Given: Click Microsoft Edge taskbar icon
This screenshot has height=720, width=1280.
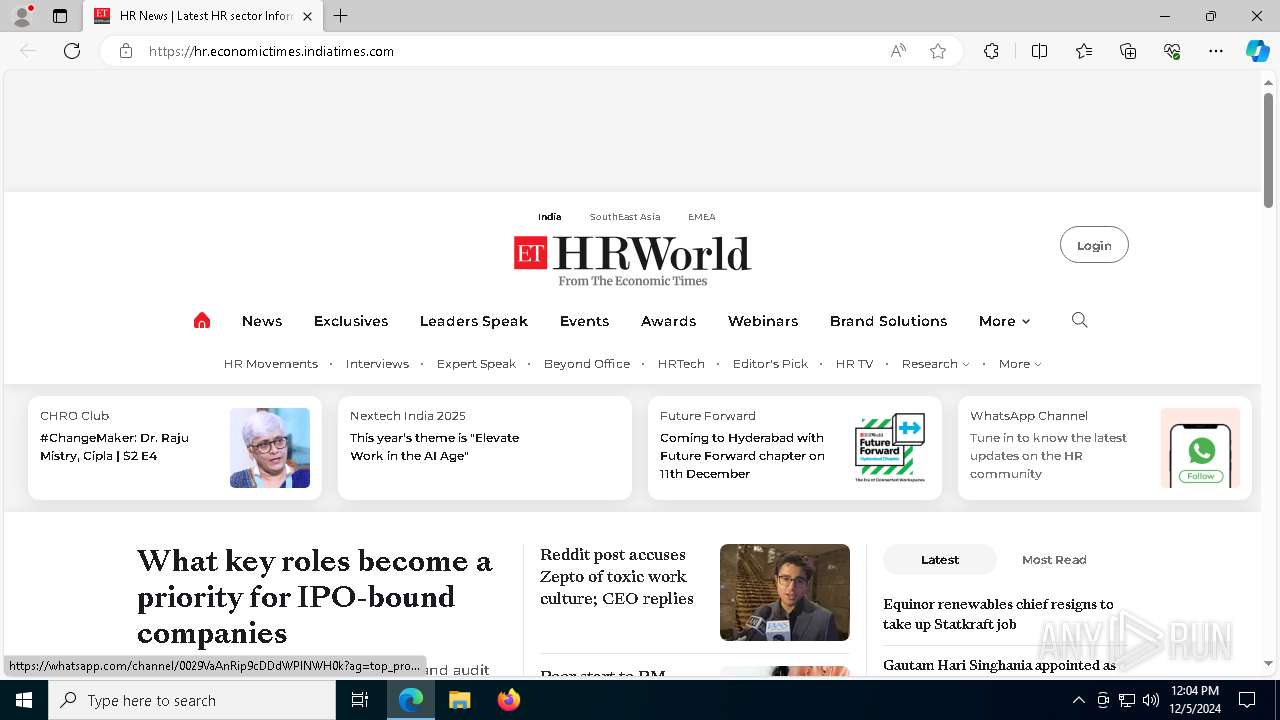Looking at the screenshot, I should [x=411, y=700].
